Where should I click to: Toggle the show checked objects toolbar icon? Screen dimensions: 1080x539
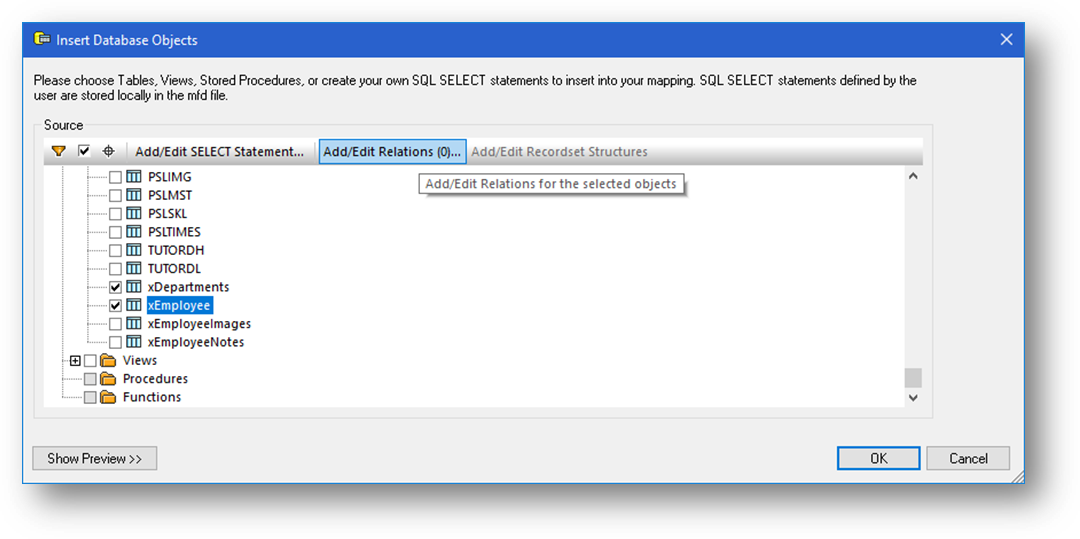pos(84,151)
